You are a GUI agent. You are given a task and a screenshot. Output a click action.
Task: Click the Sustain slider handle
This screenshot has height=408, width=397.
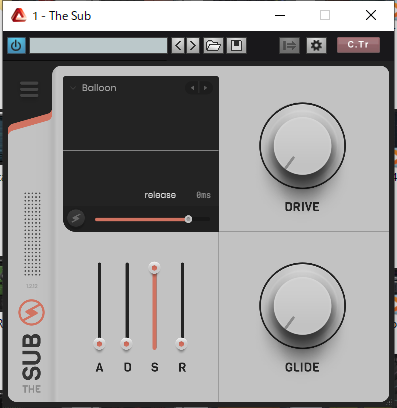pyautogui.click(x=154, y=268)
